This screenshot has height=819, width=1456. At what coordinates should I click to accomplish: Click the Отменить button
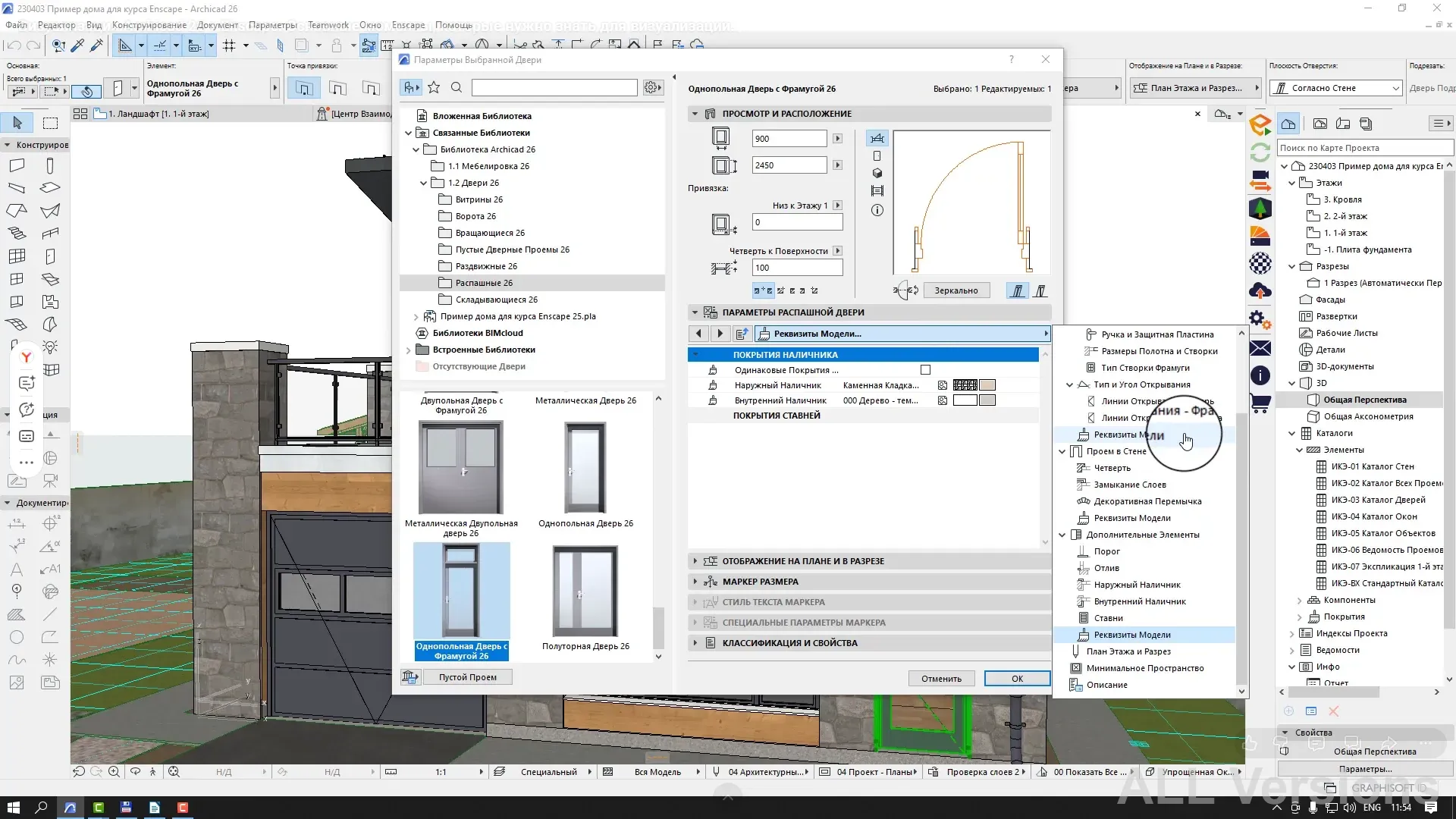point(941,679)
